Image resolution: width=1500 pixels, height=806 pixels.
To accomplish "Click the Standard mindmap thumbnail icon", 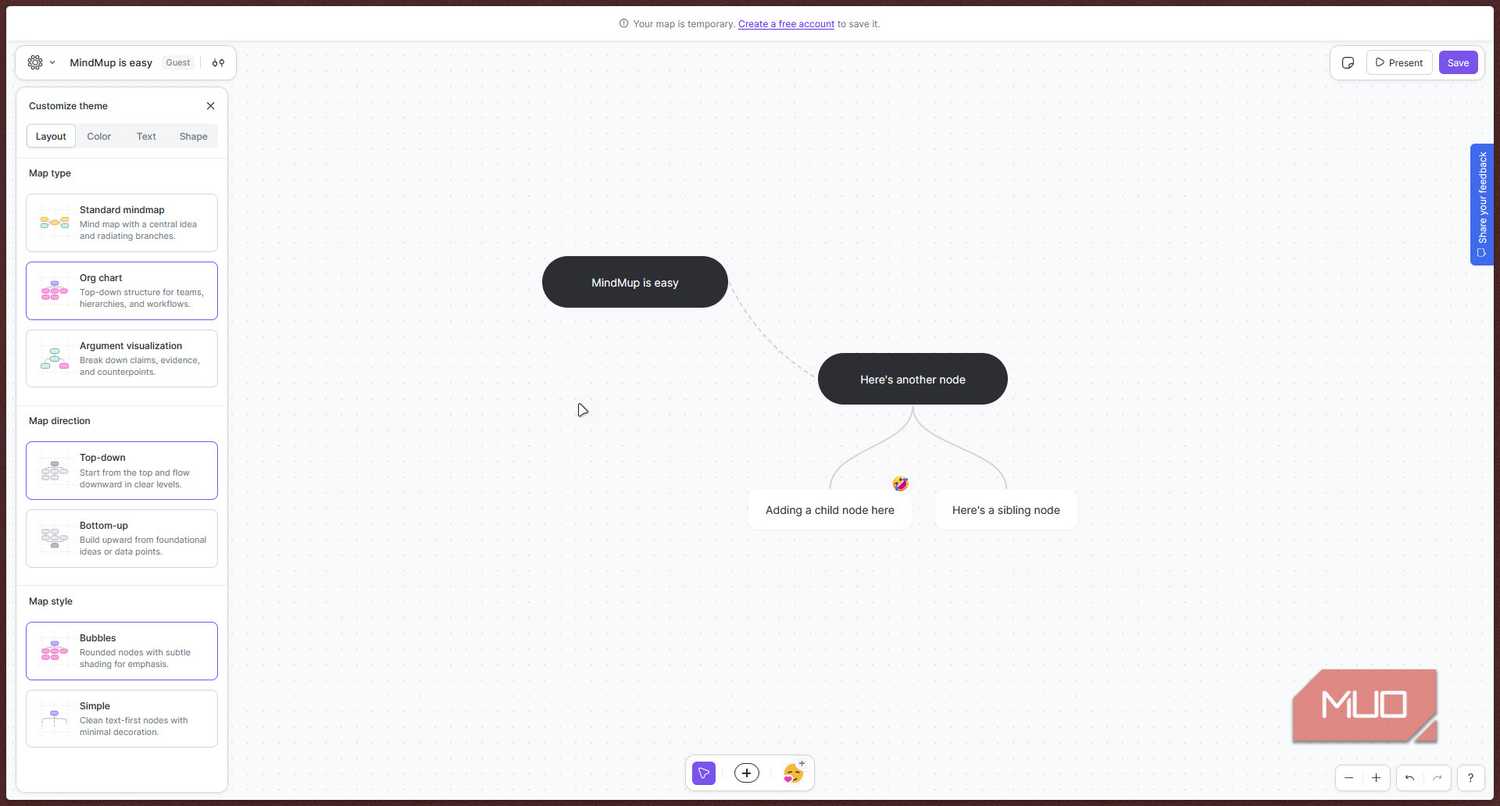I will 54,222.
